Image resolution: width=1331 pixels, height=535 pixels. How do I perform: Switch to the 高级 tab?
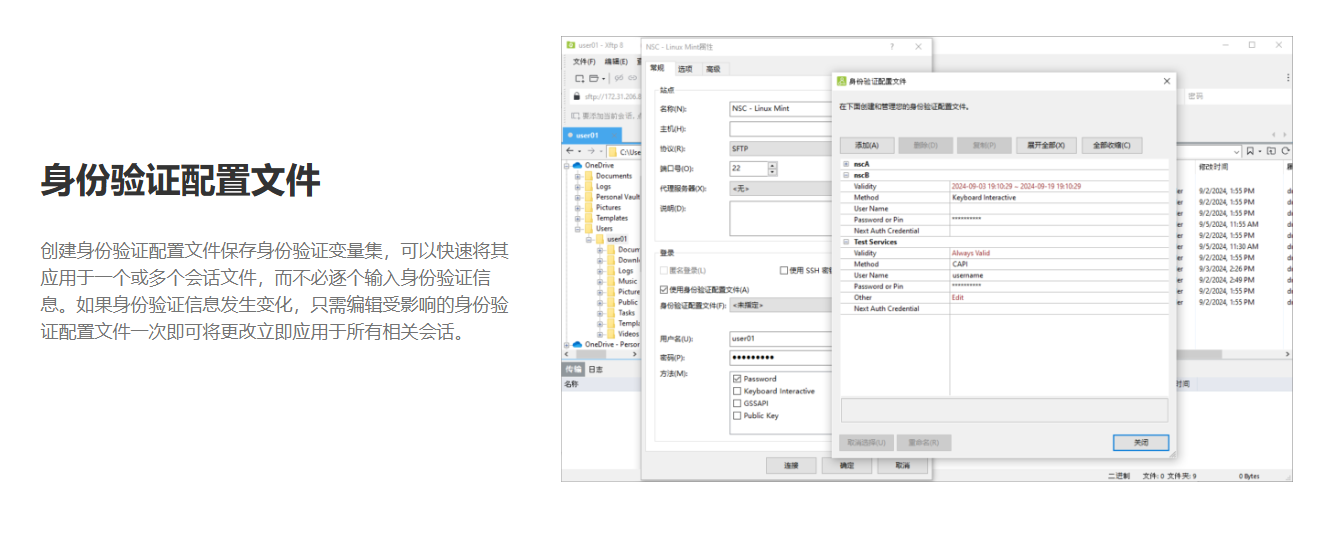[713, 69]
